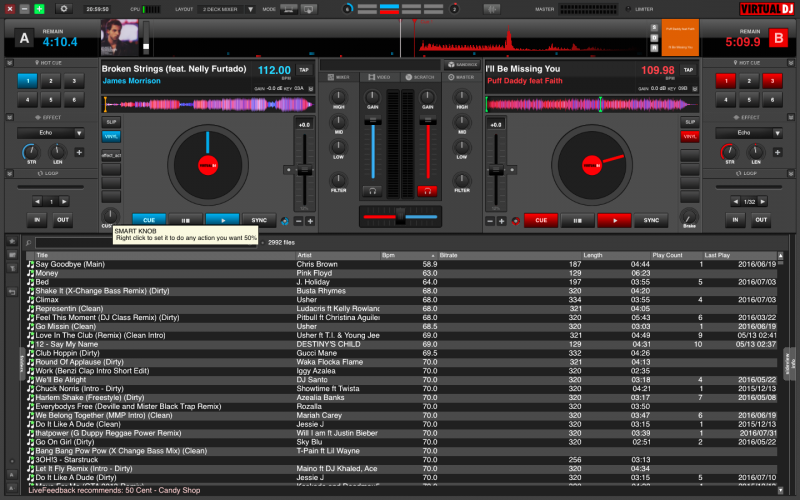
Task: Collapse deck B EFFECT panel
Action: click(791, 117)
